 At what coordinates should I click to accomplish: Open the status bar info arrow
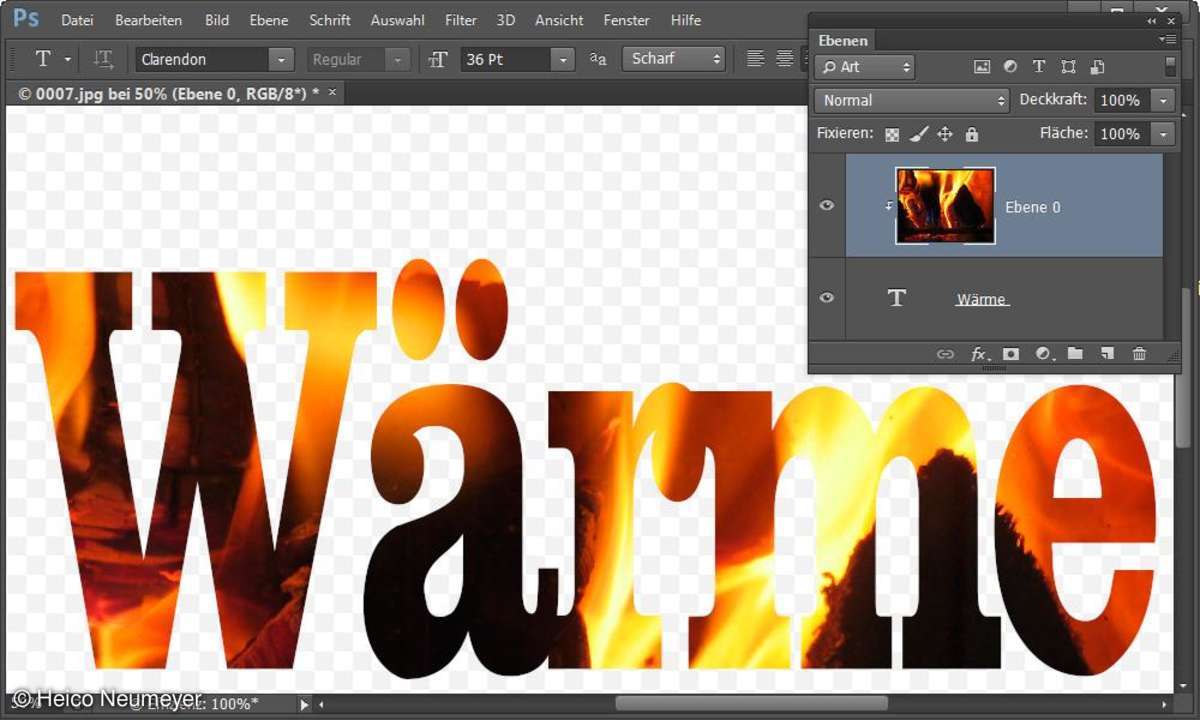coord(305,704)
